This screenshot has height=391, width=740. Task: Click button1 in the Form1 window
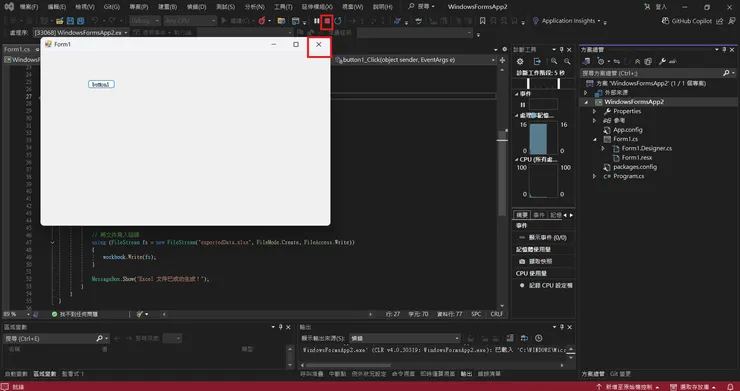[101, 84]
